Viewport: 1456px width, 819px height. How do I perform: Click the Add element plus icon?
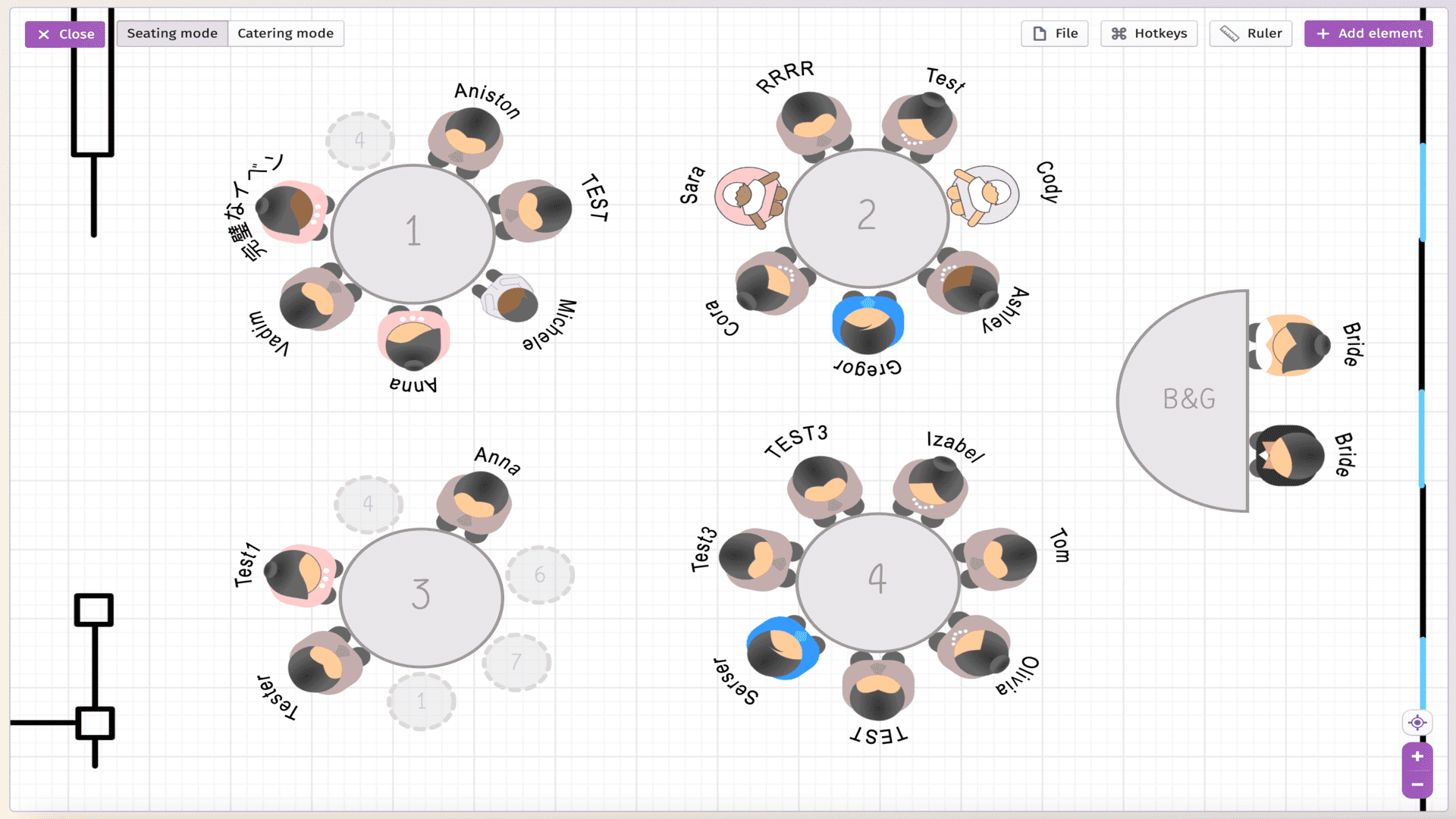coord(1323,33)
